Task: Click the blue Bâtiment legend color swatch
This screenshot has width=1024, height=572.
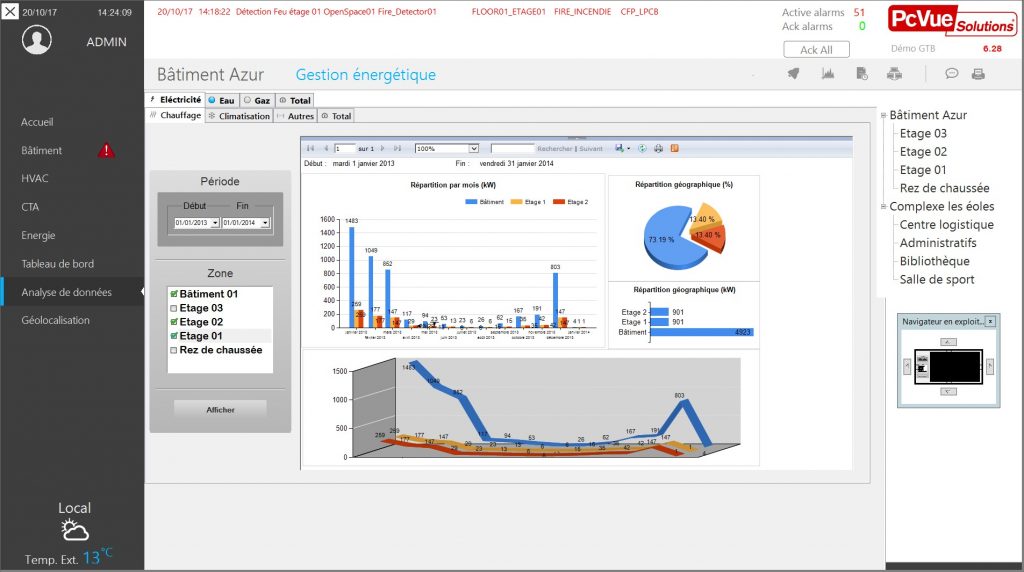Action: (472, 202)
